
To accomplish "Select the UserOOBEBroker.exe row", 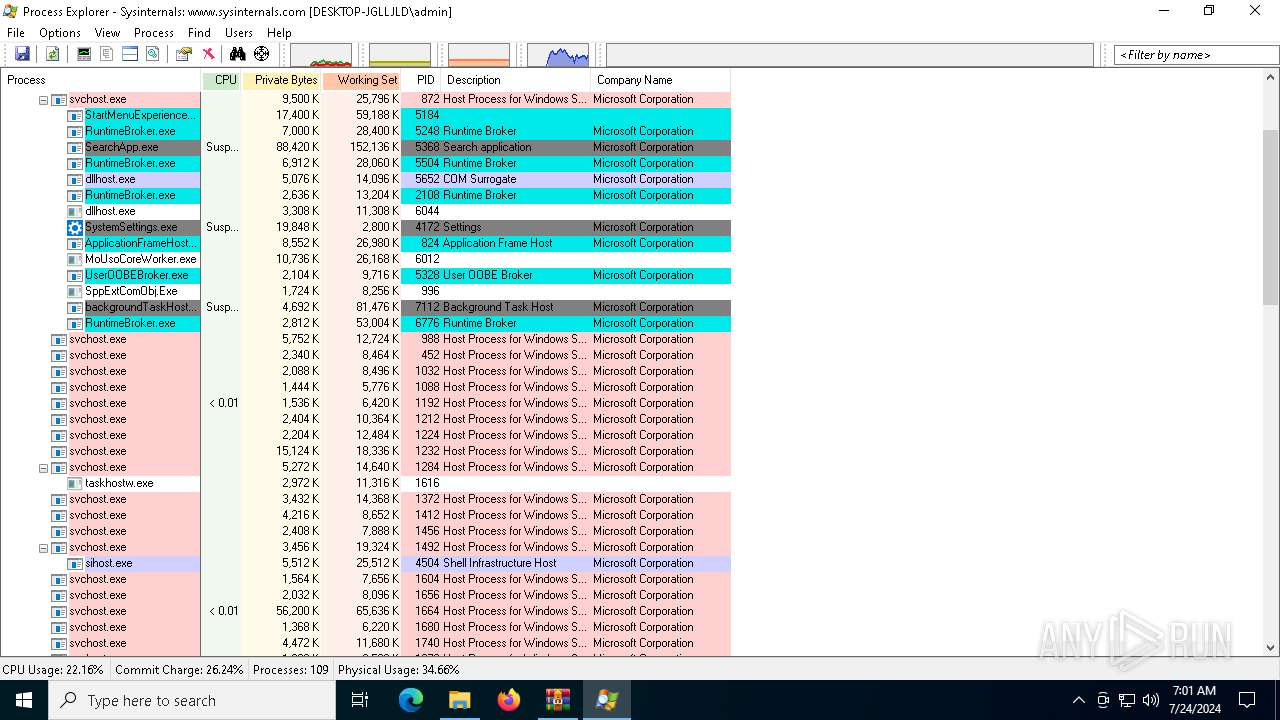I will coord(366,275).
